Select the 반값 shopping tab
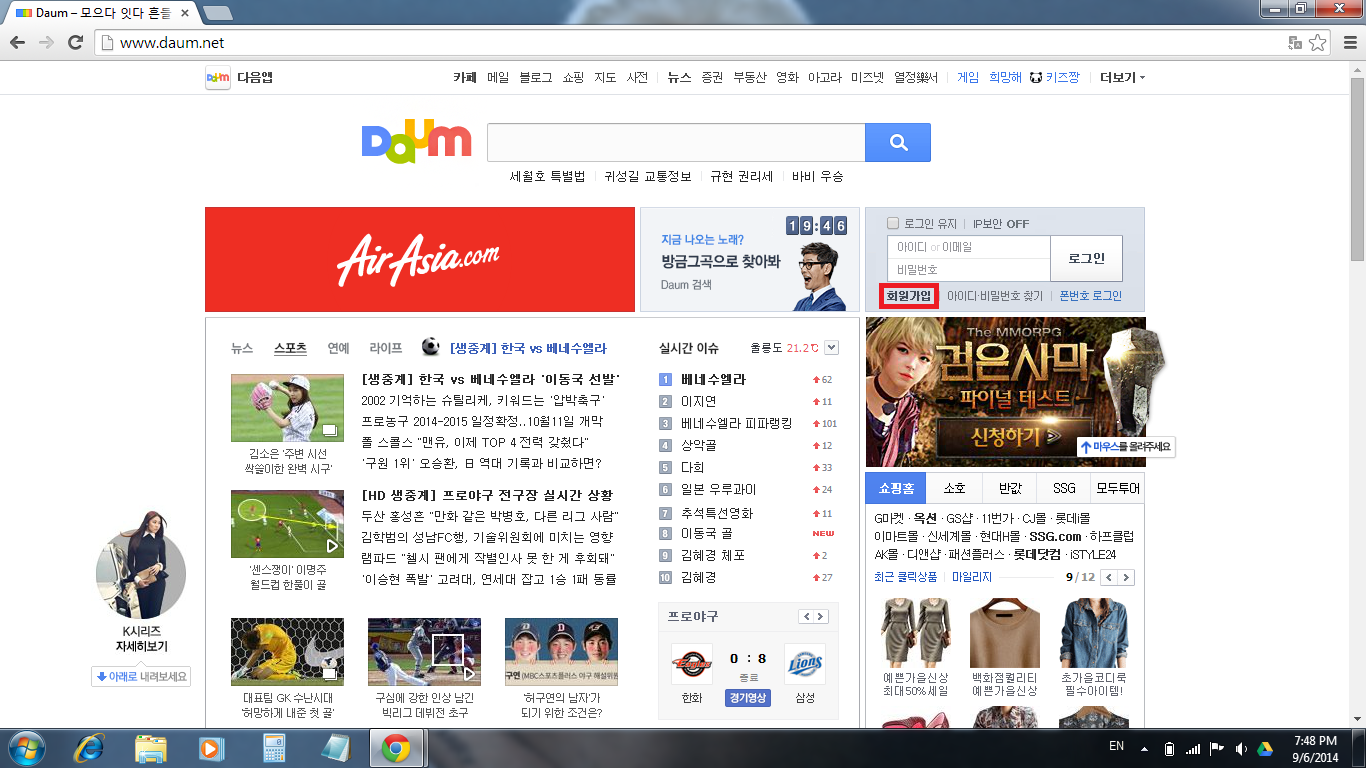This screenshot has height=768, width=1366. 1009,489
